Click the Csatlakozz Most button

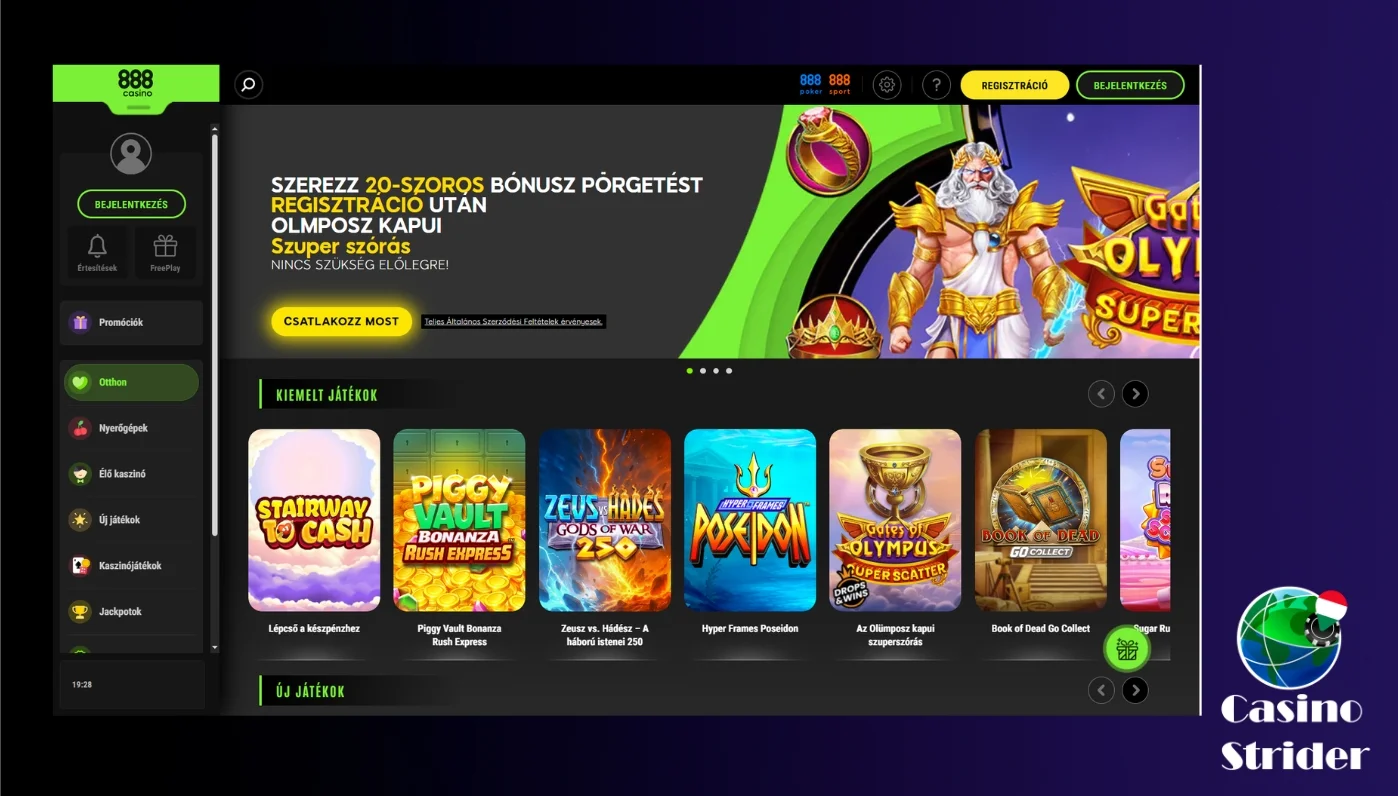[341, 321]
